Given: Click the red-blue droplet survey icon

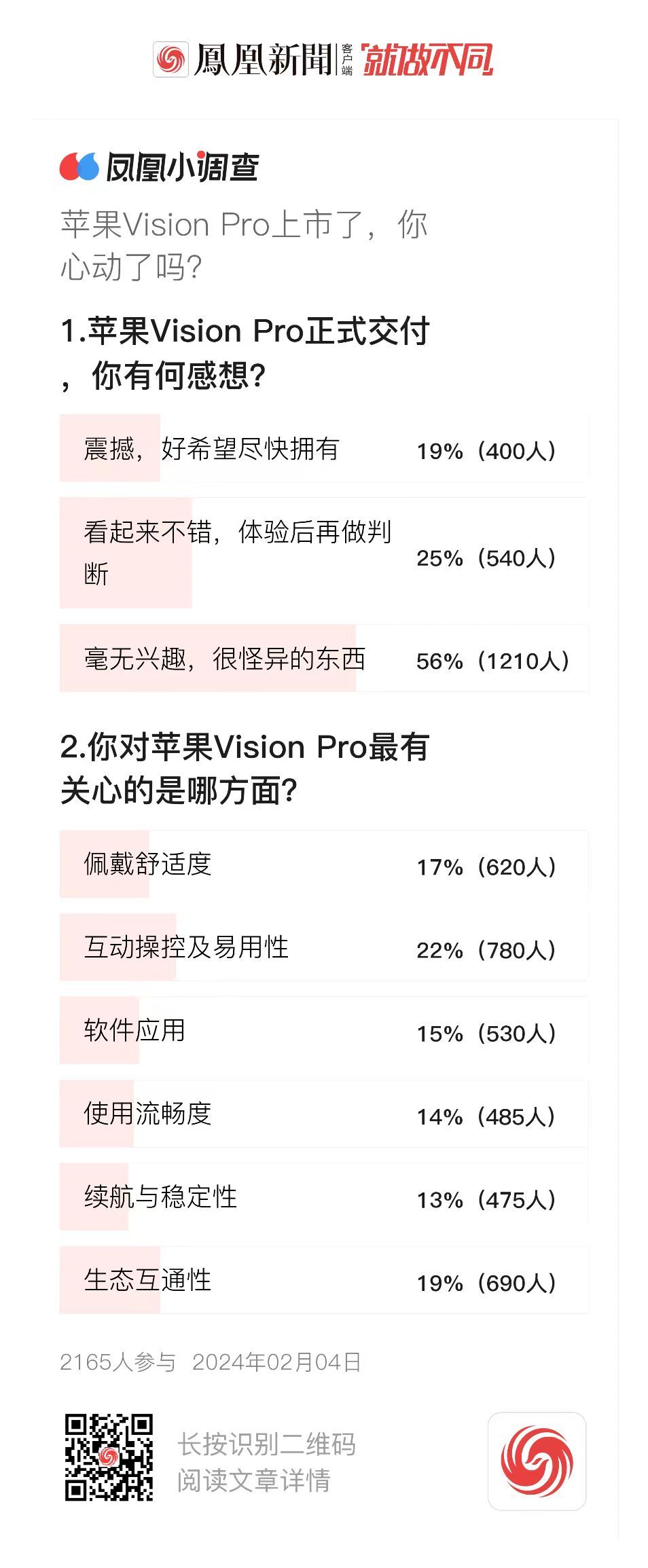Looking at the screenshot, I should point(79,167).
